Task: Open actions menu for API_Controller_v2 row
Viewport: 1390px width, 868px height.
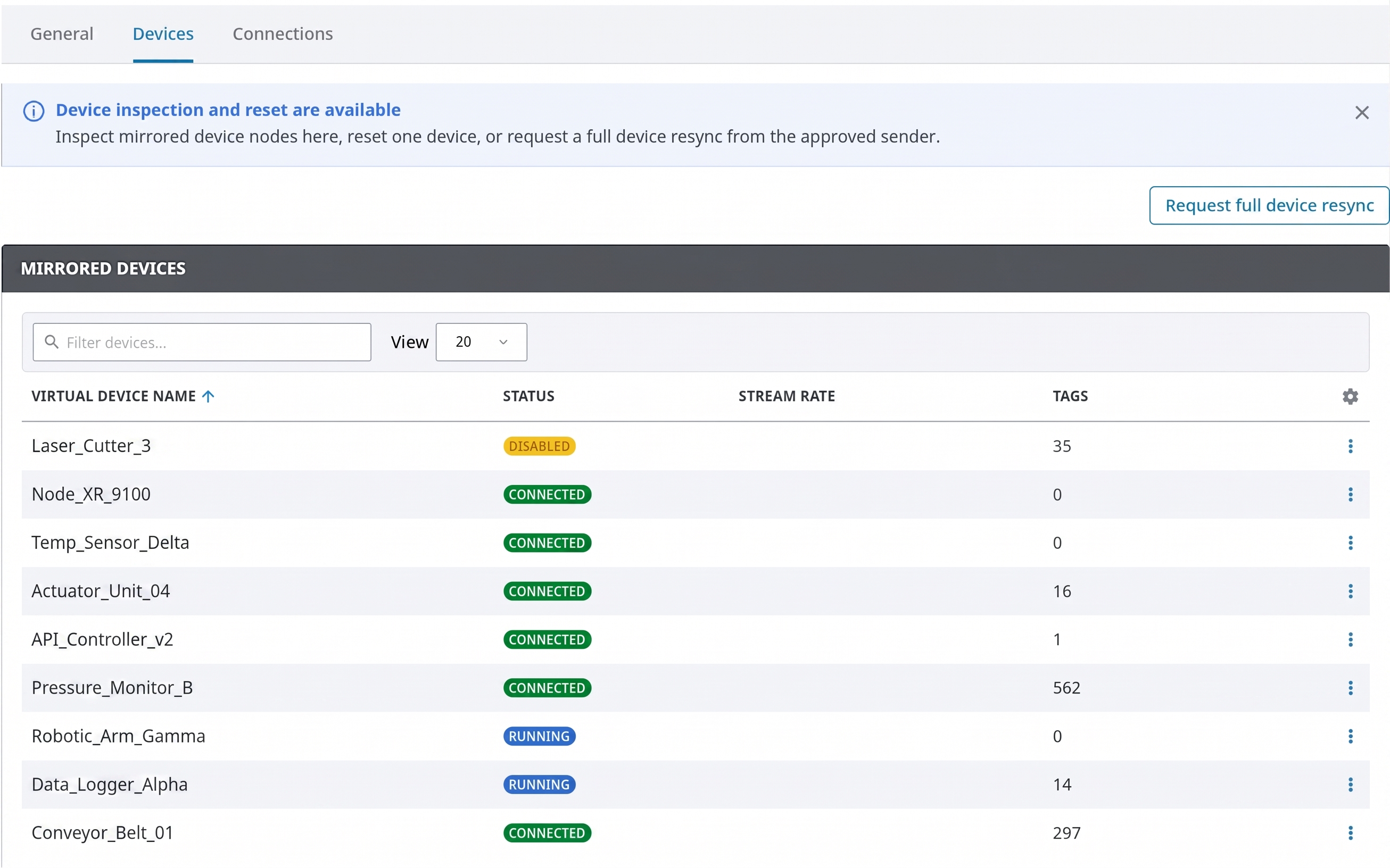Action: click(x=1350, y=639)
